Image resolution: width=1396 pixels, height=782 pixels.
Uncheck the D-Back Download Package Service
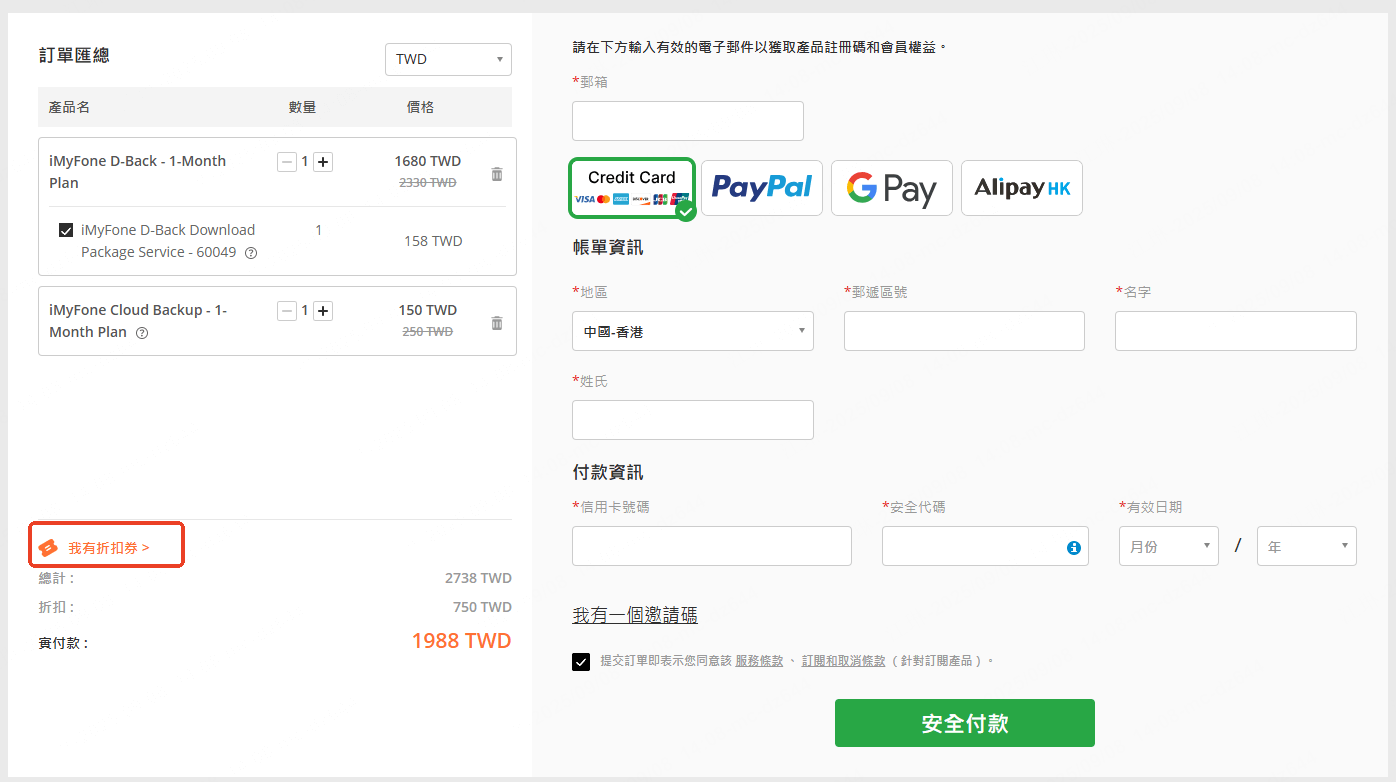pyautogui.click(x=66, y=231)
